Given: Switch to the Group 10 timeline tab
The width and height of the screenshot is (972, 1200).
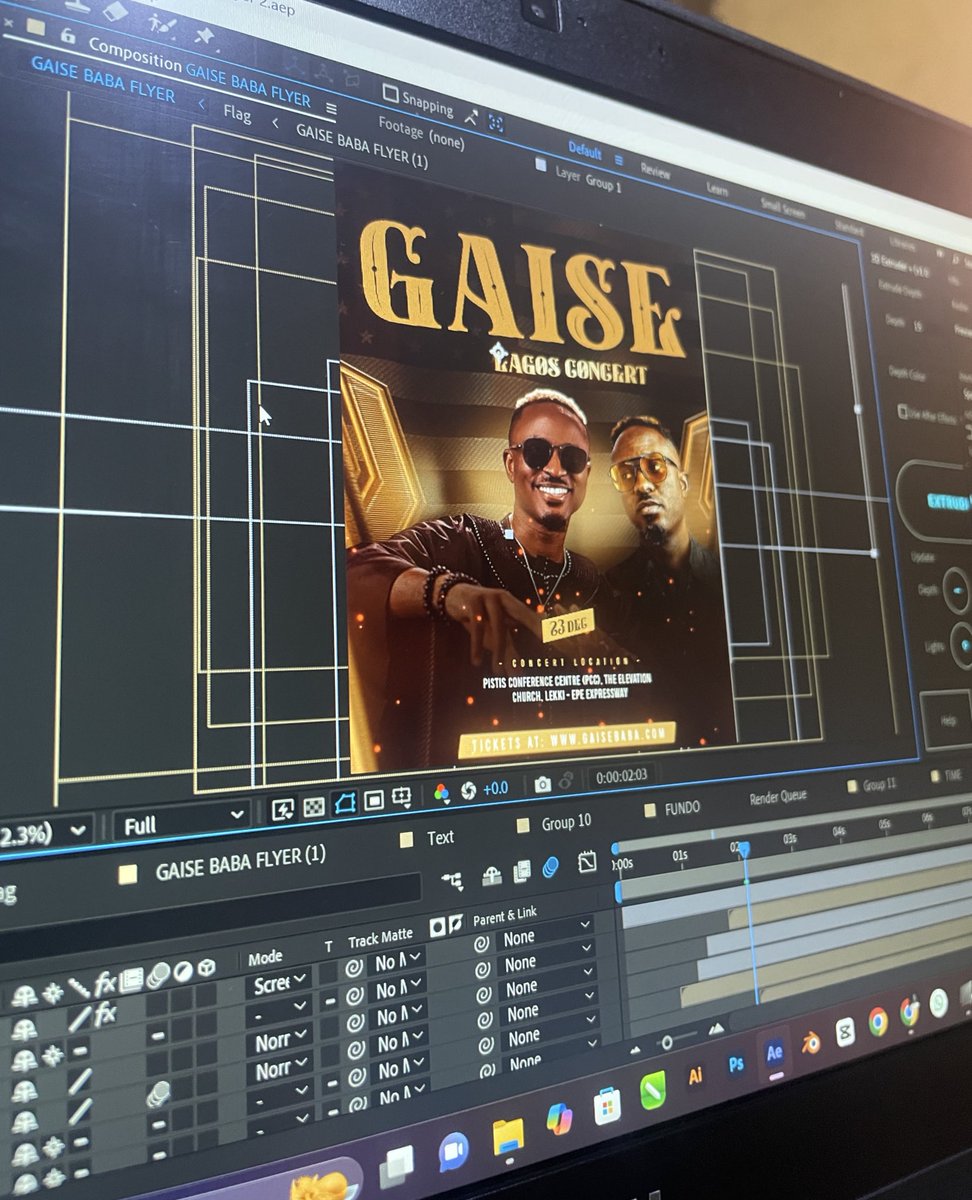Looking at the screenshot, I should coord(566,822).
